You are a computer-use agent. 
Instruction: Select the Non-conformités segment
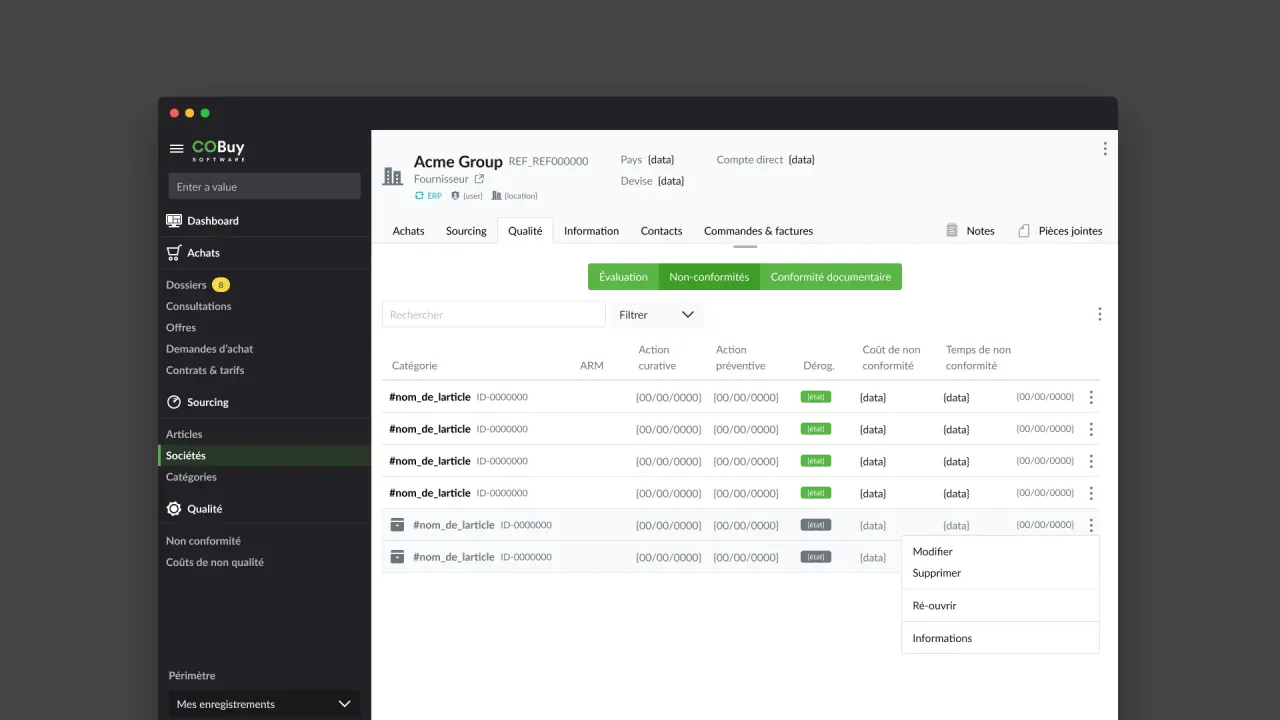click(709, 277)
